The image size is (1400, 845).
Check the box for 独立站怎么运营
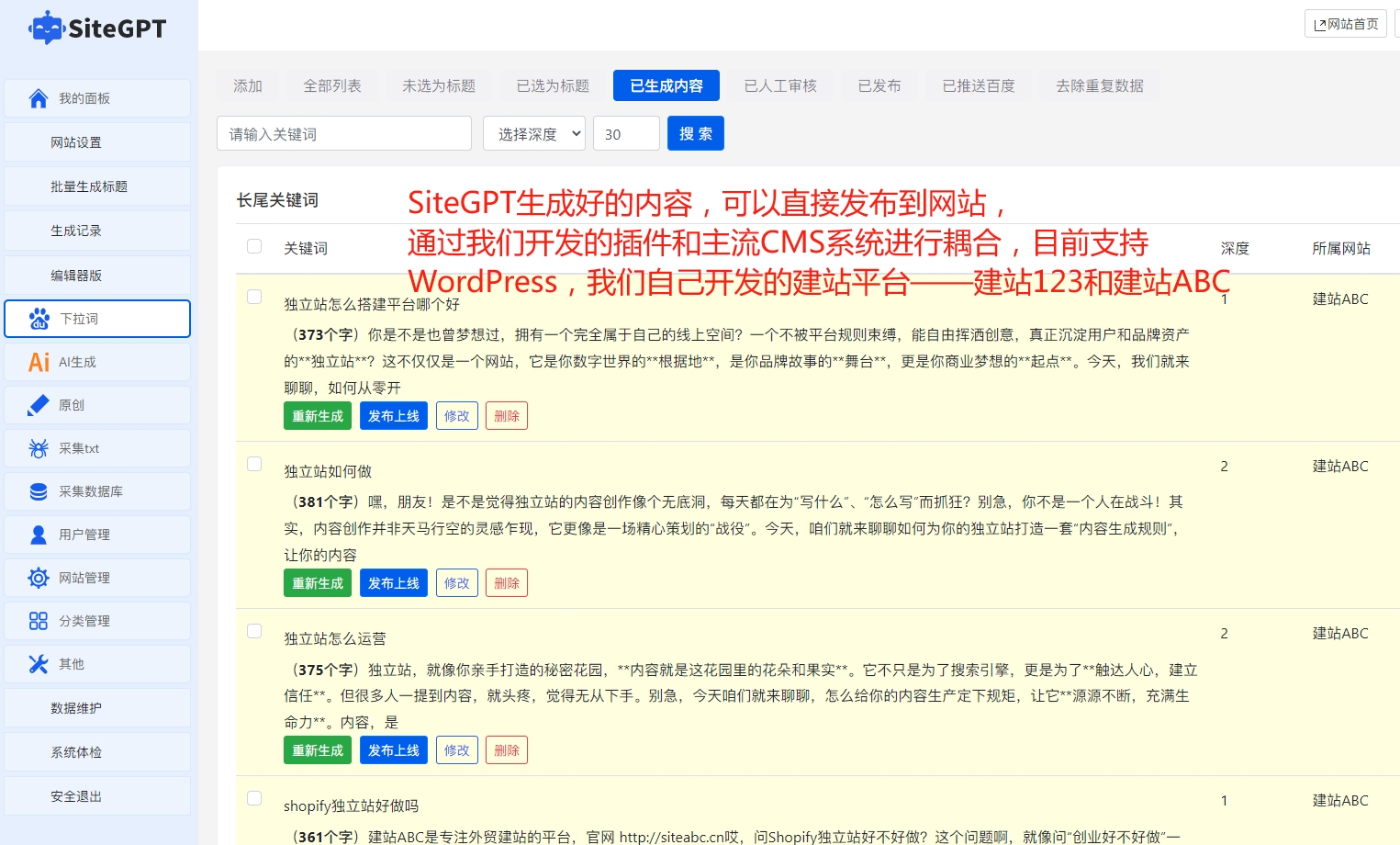click(x=254, y=631)
